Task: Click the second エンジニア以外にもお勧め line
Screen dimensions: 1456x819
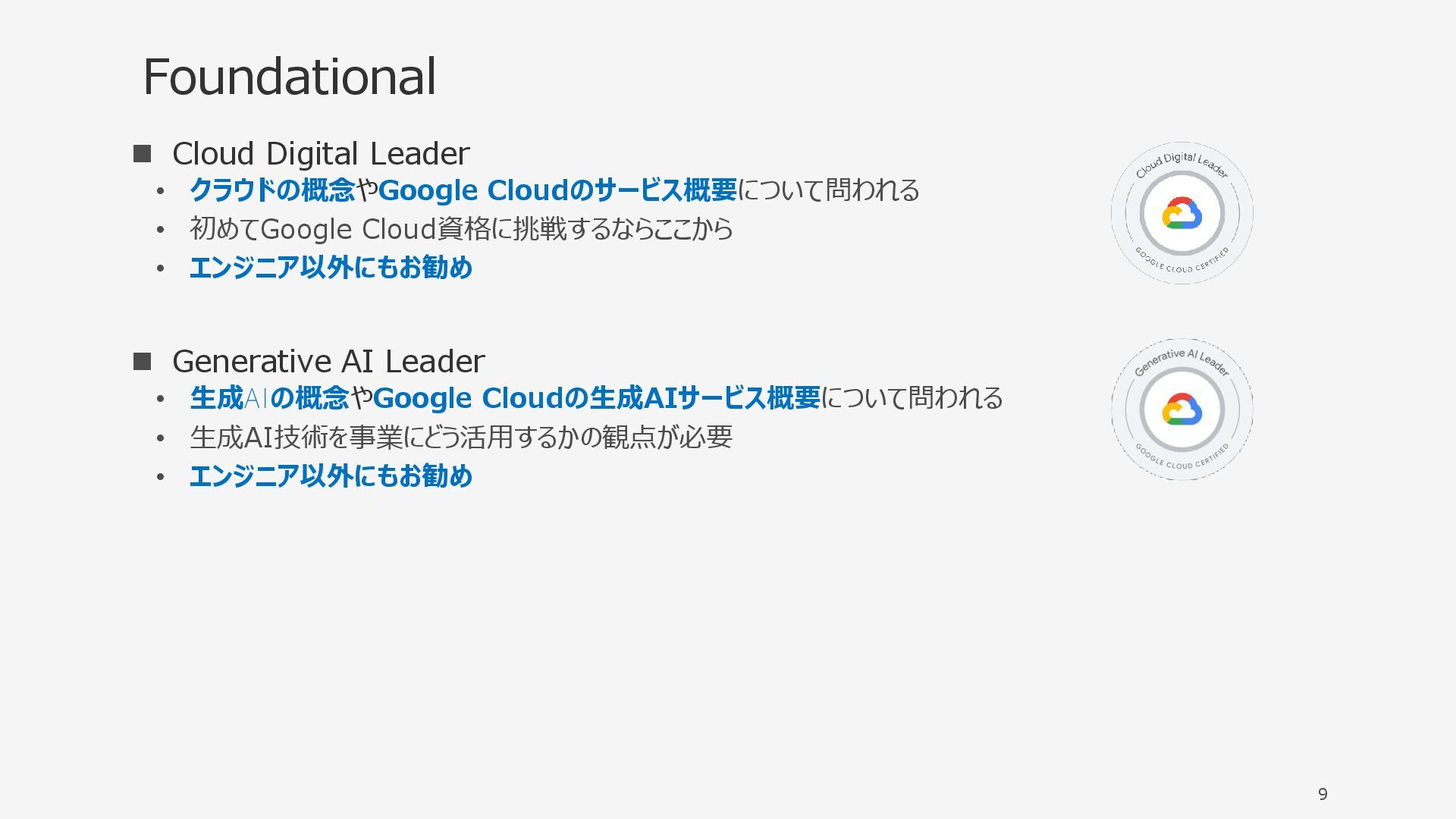Action: click(331, 476)
